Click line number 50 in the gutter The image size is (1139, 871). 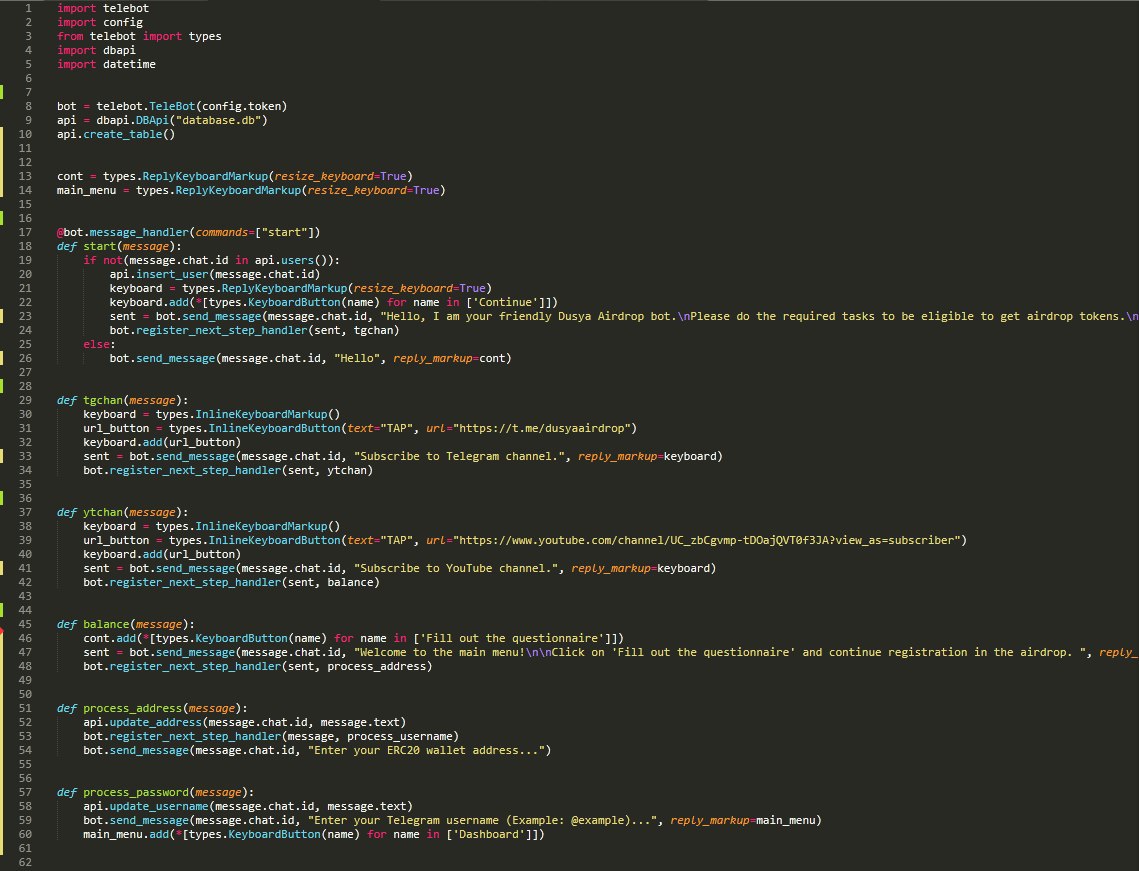click(x=25, y=694)
